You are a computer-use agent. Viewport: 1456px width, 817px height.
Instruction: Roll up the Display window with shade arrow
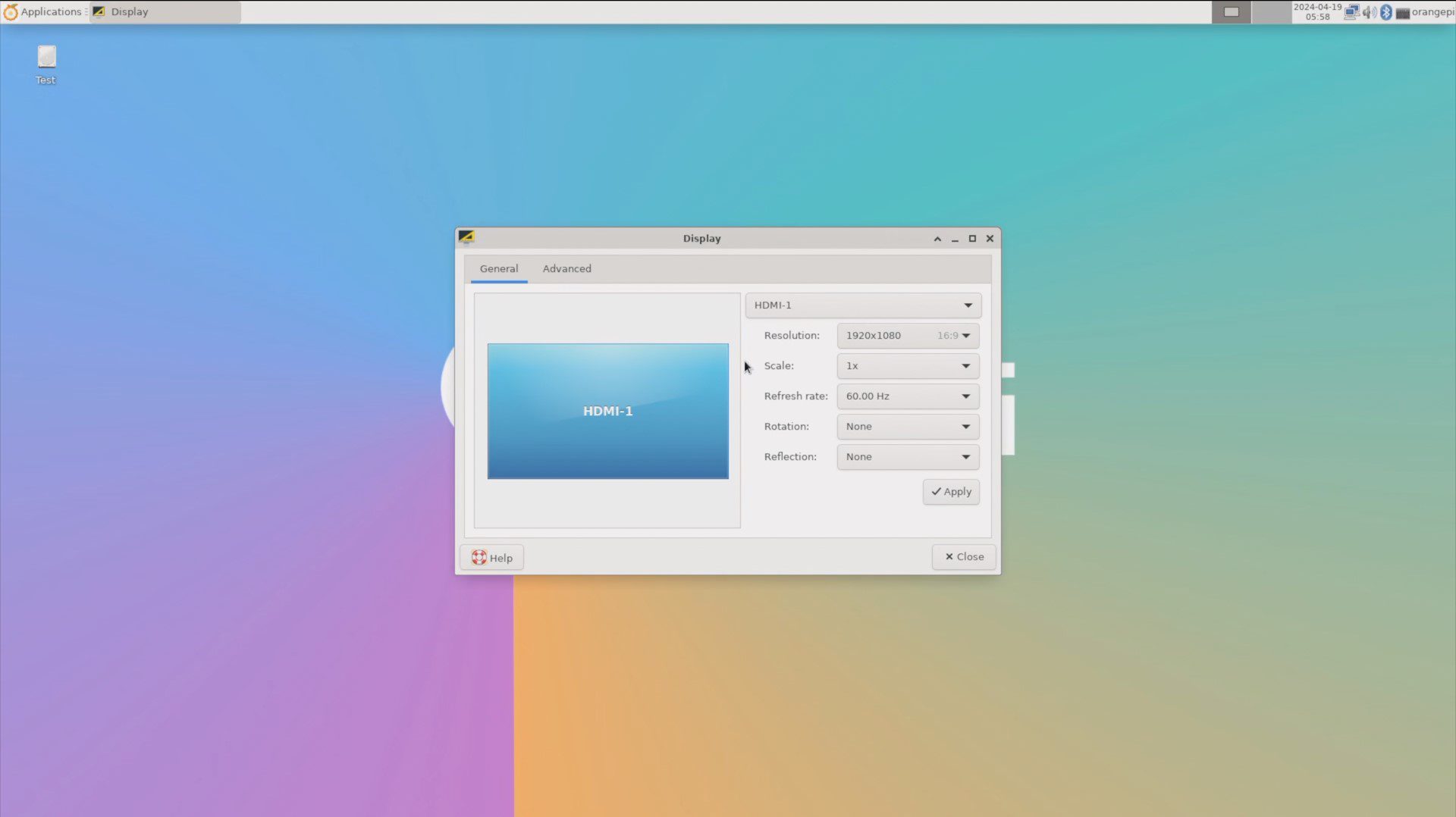[x=937, y=239]
